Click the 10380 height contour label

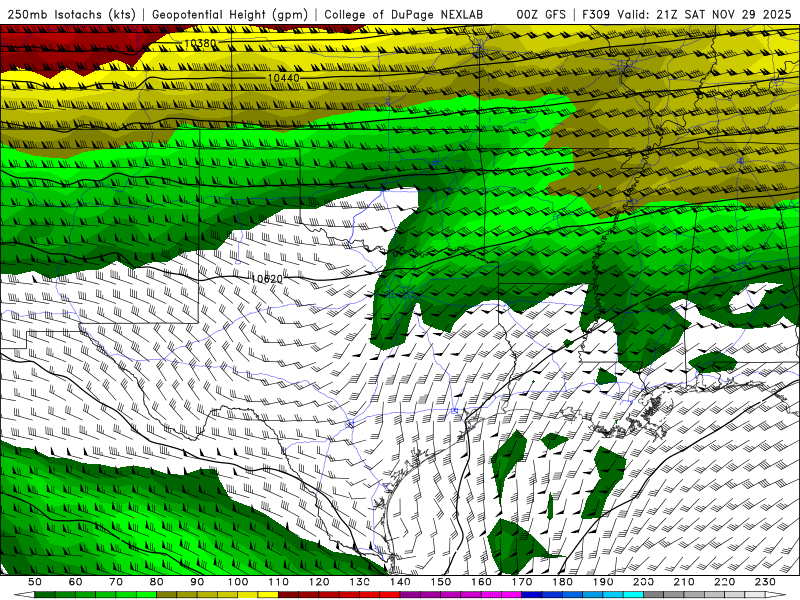tap(200, 43)
